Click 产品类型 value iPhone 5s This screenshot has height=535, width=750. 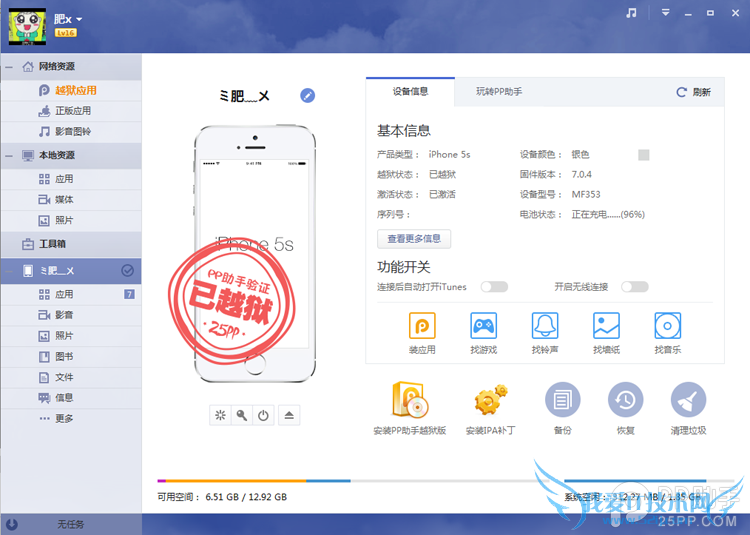click(x=449, y=154)
